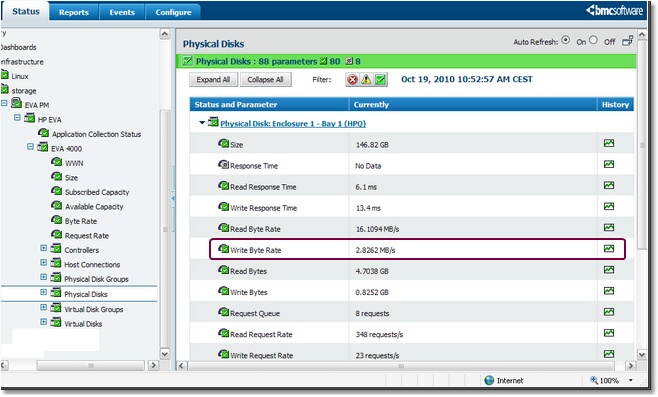Click the main panel vertical scrollbar thumb
Screen dimensions: 658x397
click(642, 145)
